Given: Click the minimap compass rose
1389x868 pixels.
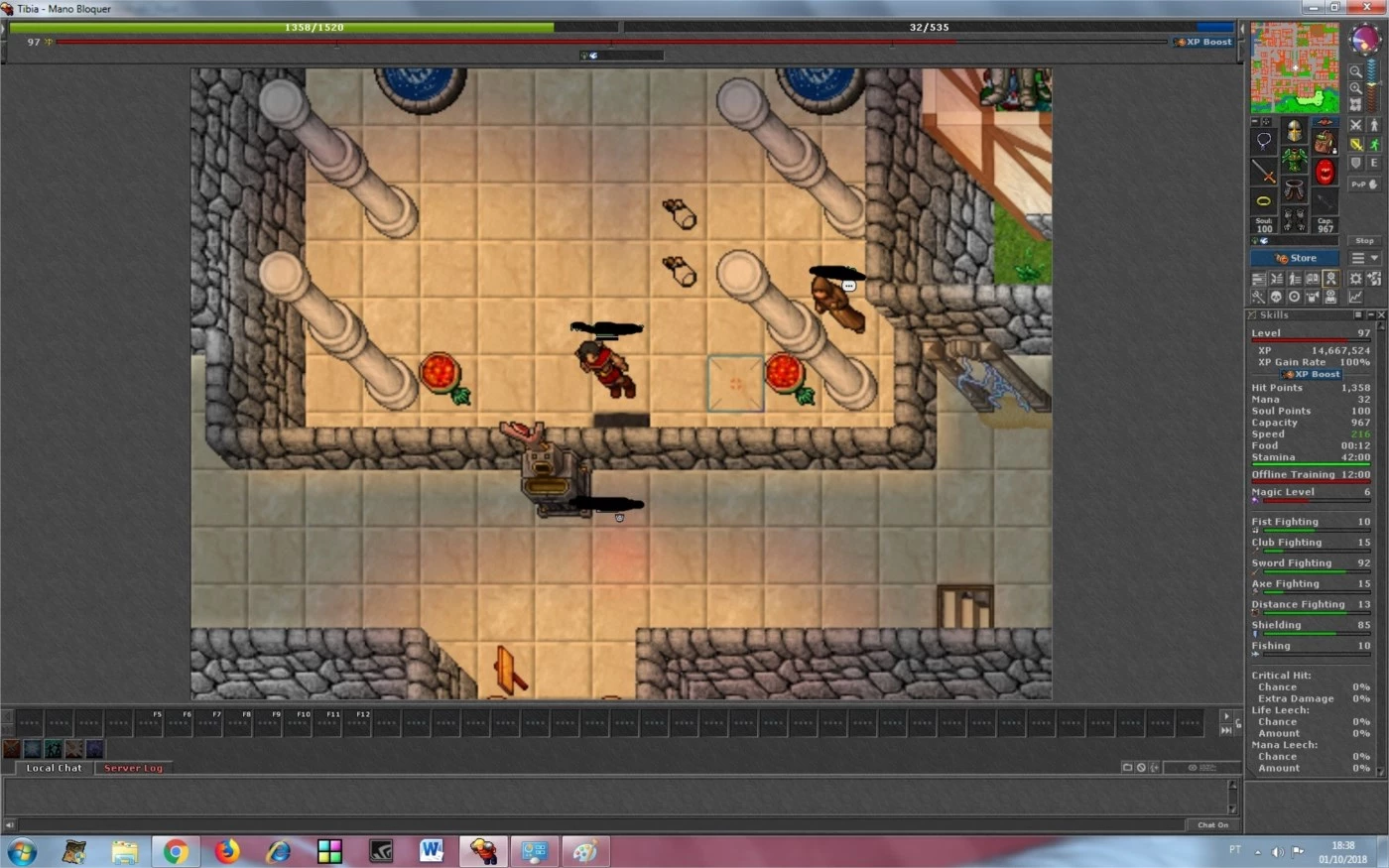Looking at the screenshot, I should pos(1364,40).
